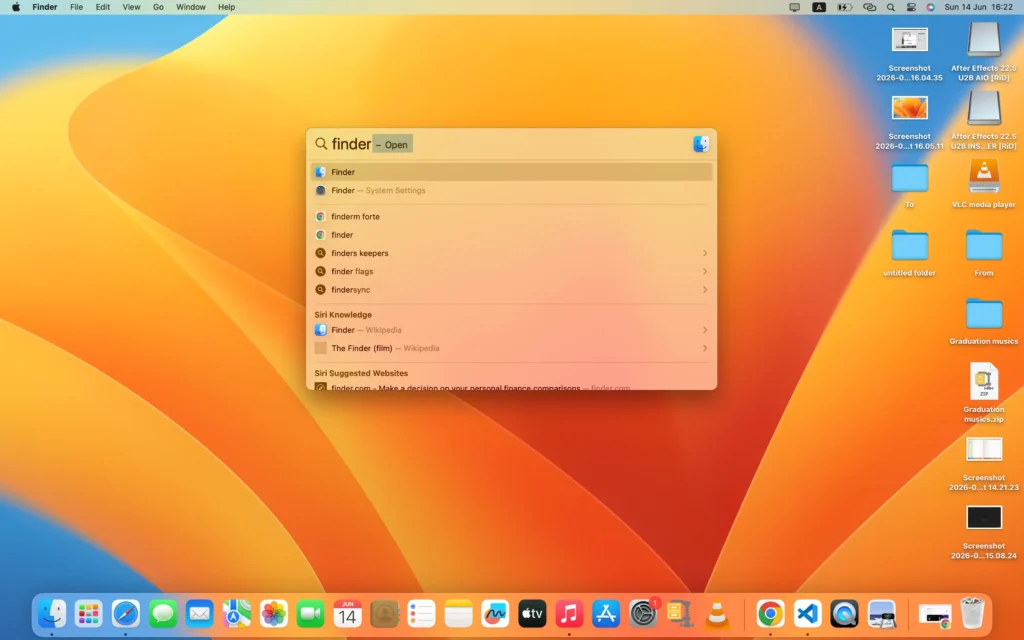Open Notes app in the Dock
The height and width of the screenshot is (640, 1024).
coord(458,614)
